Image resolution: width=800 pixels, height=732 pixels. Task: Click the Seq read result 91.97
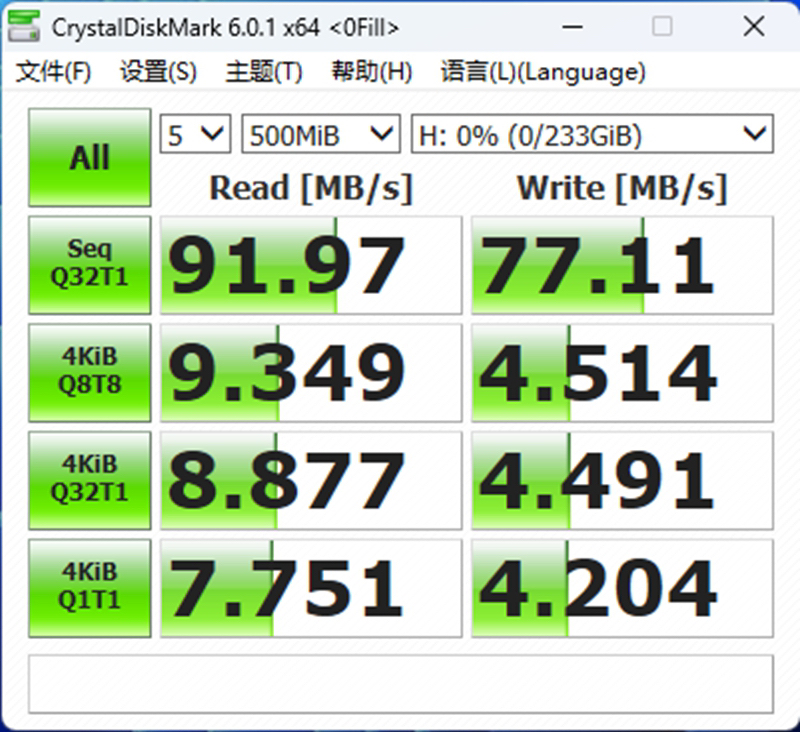click(311, 265)
